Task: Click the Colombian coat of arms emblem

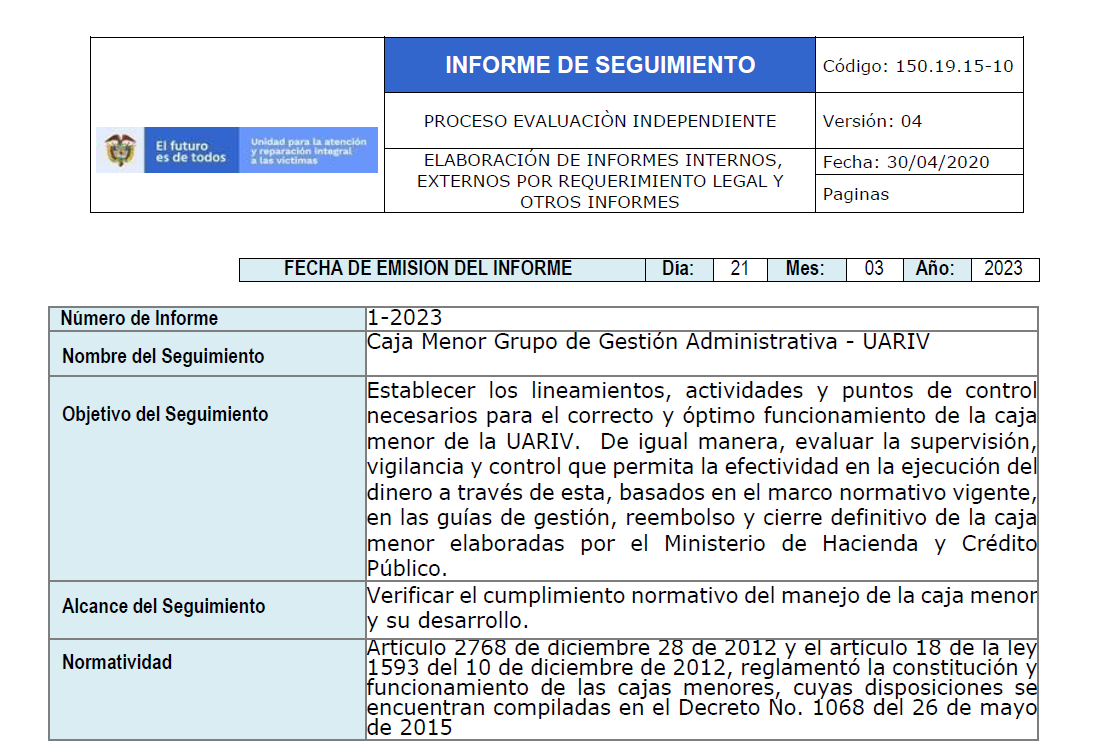Action: click(120, 150)
